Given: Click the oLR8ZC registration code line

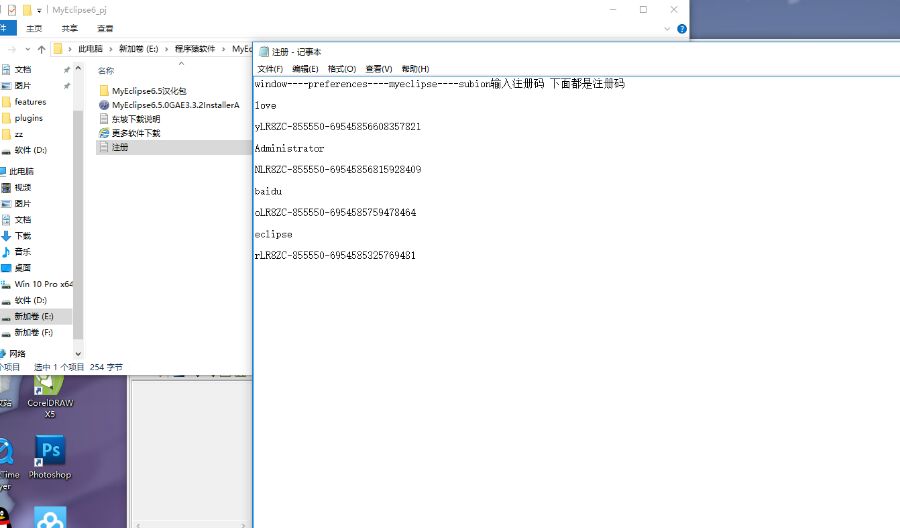Looking at the screenshot, I should 335,212.
